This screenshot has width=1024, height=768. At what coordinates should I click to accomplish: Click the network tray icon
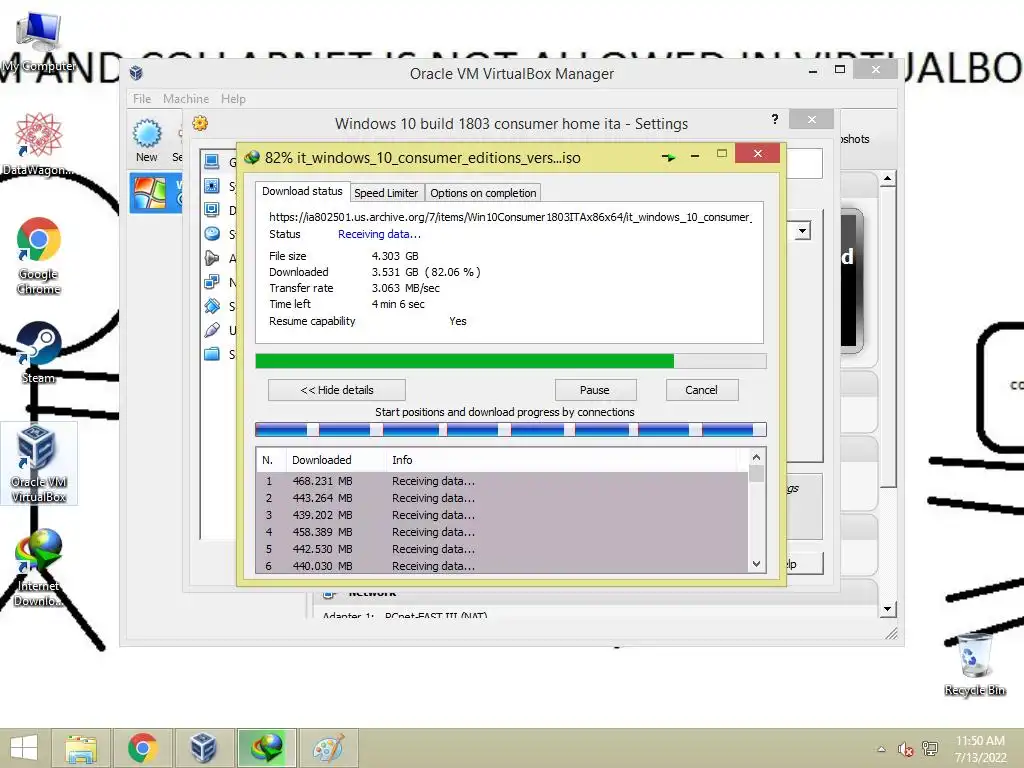coord(930,748)
